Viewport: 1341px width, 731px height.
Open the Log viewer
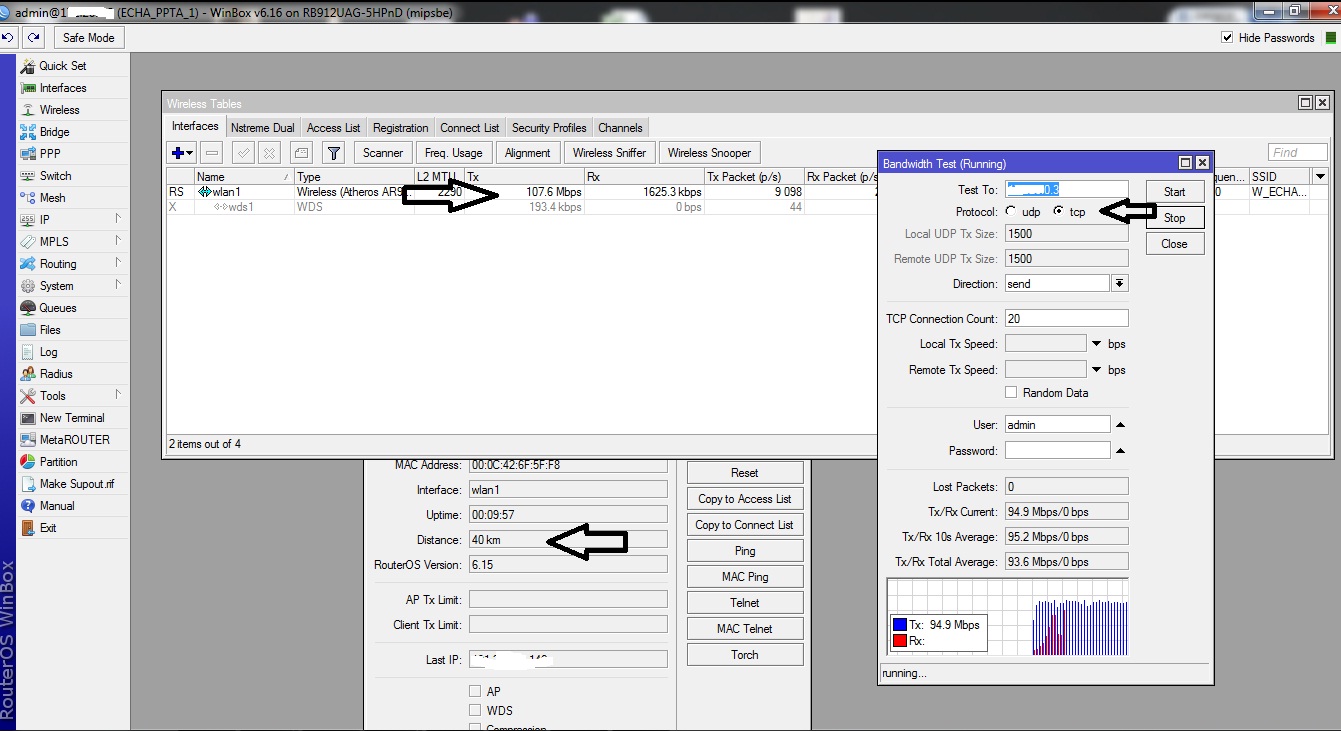click(x=48, y=352)
